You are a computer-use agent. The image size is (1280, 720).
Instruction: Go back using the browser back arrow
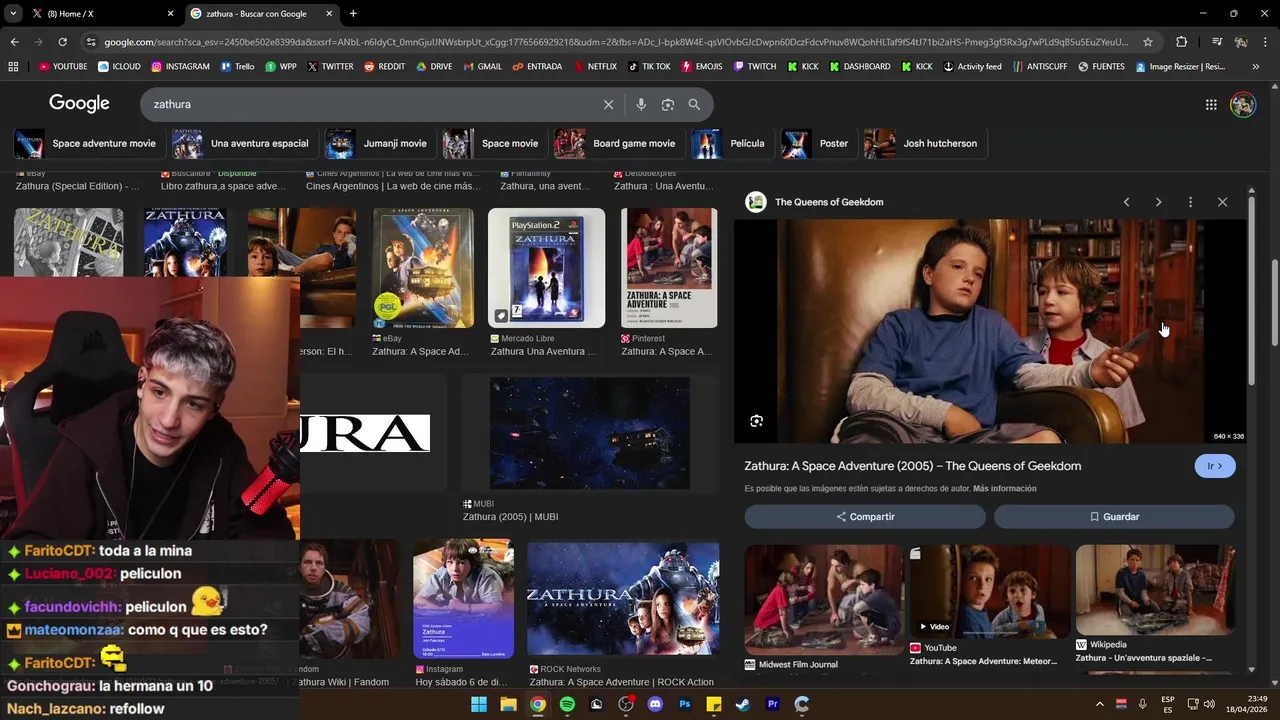tap(14, 42)
